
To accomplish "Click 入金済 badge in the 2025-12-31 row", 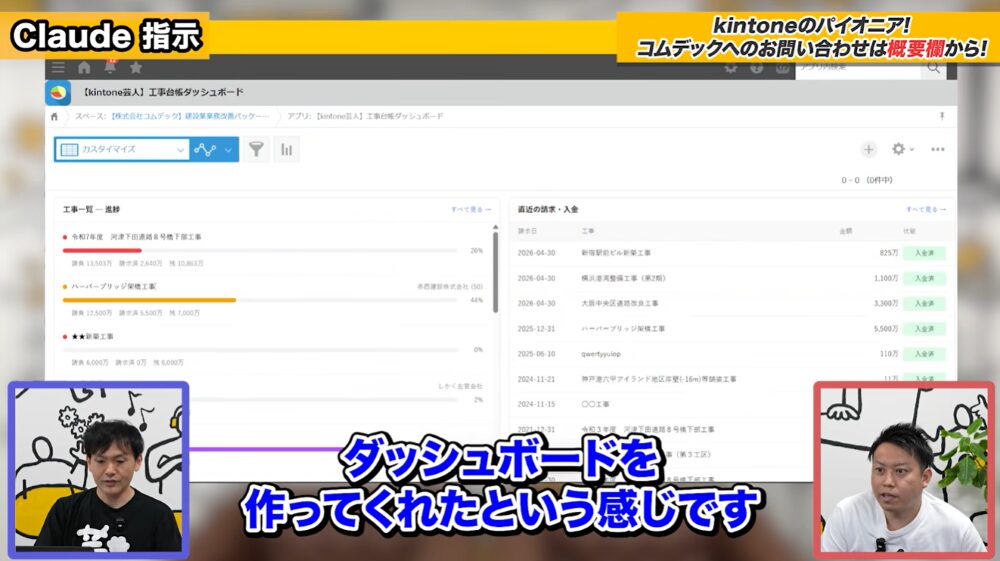I will [924, 329].
